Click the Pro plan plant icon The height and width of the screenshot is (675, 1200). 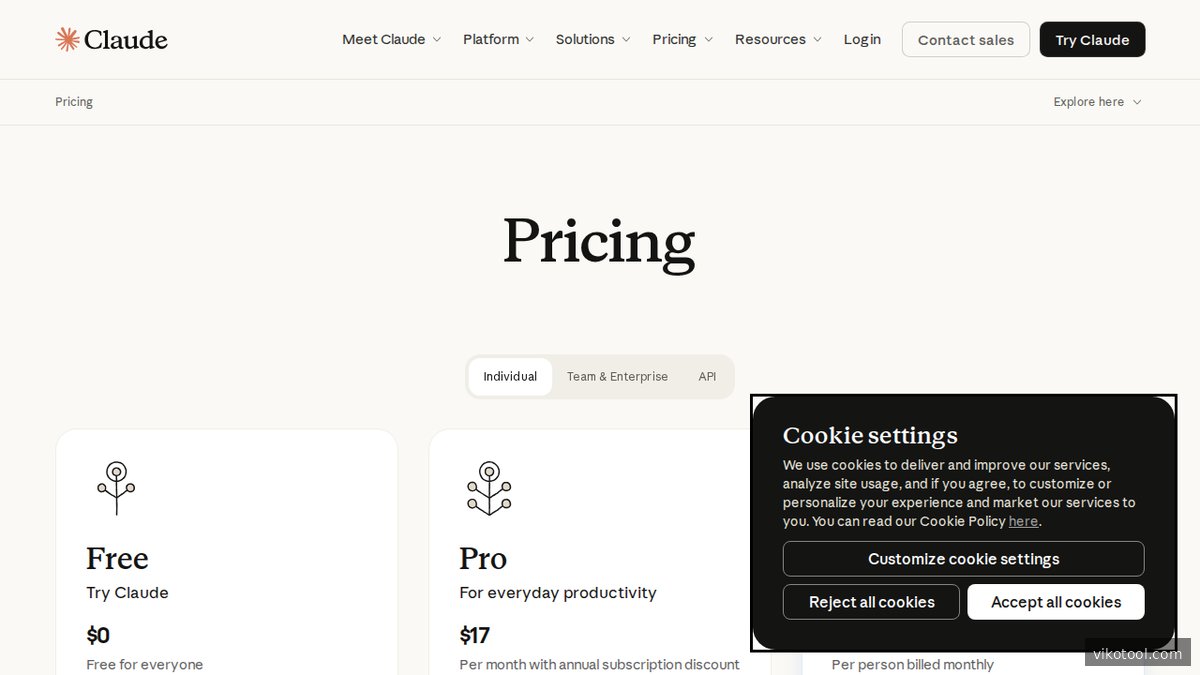click(489, 488)
